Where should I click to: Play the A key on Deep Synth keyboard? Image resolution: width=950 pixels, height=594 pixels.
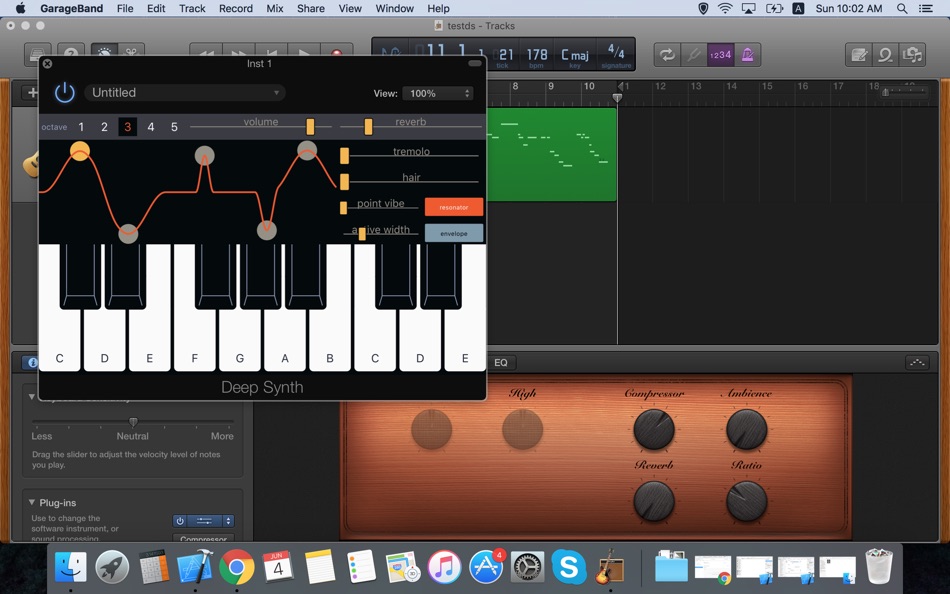coord(285,339)
